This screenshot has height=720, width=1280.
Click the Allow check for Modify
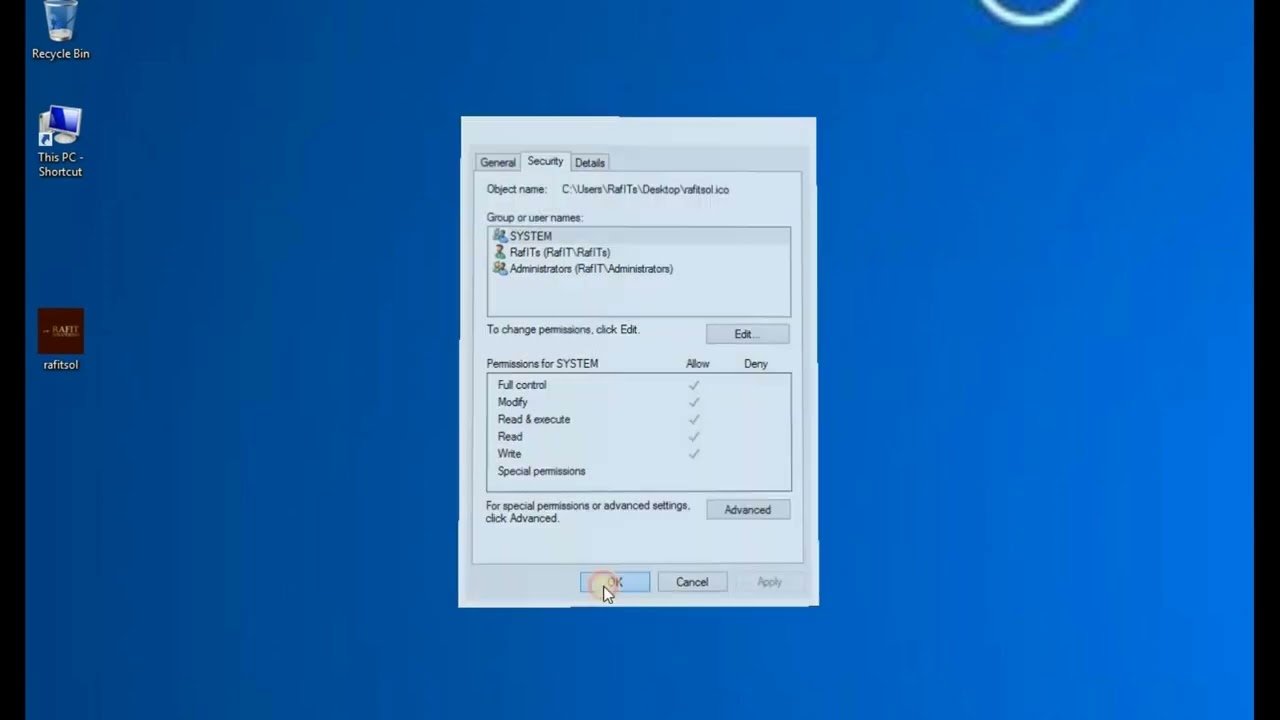694,402
